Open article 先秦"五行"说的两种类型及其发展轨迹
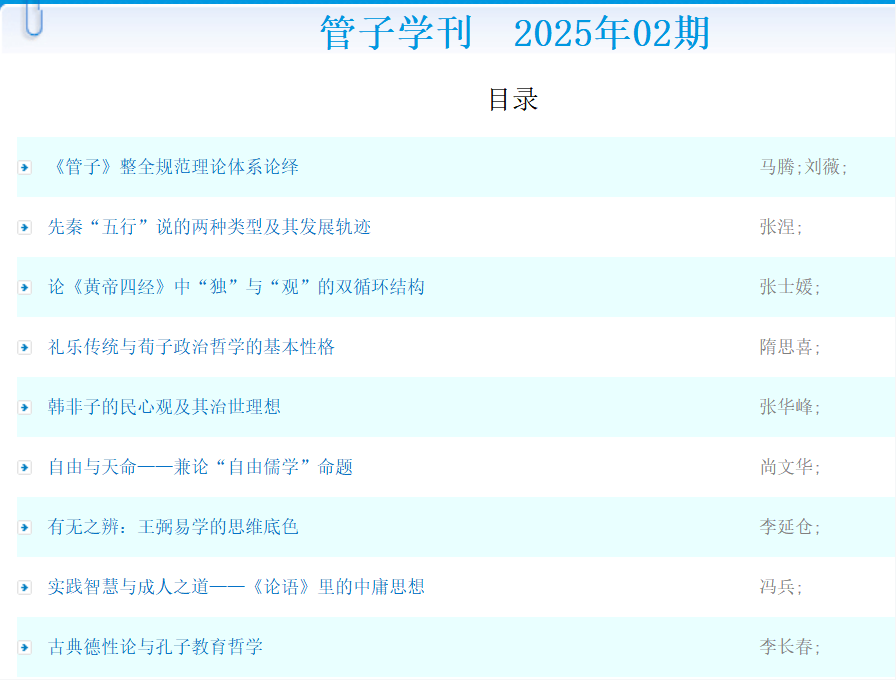 [x=209, y=227]
